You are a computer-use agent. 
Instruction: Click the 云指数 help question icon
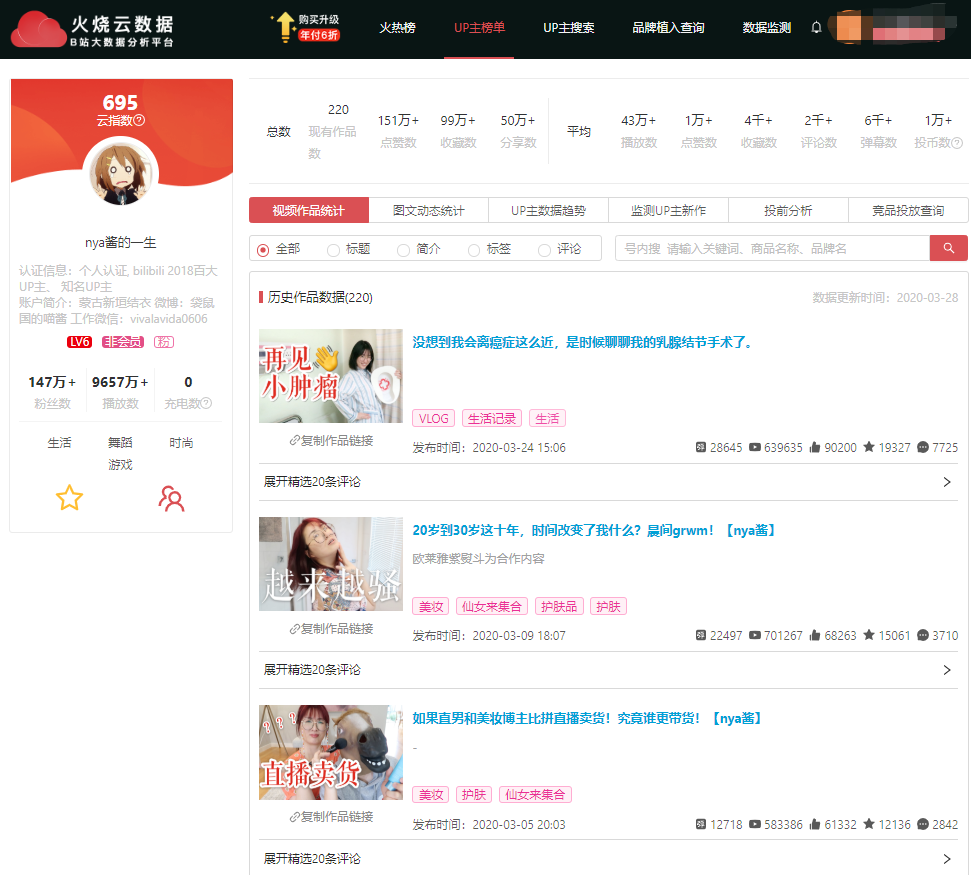coord(139,121)
